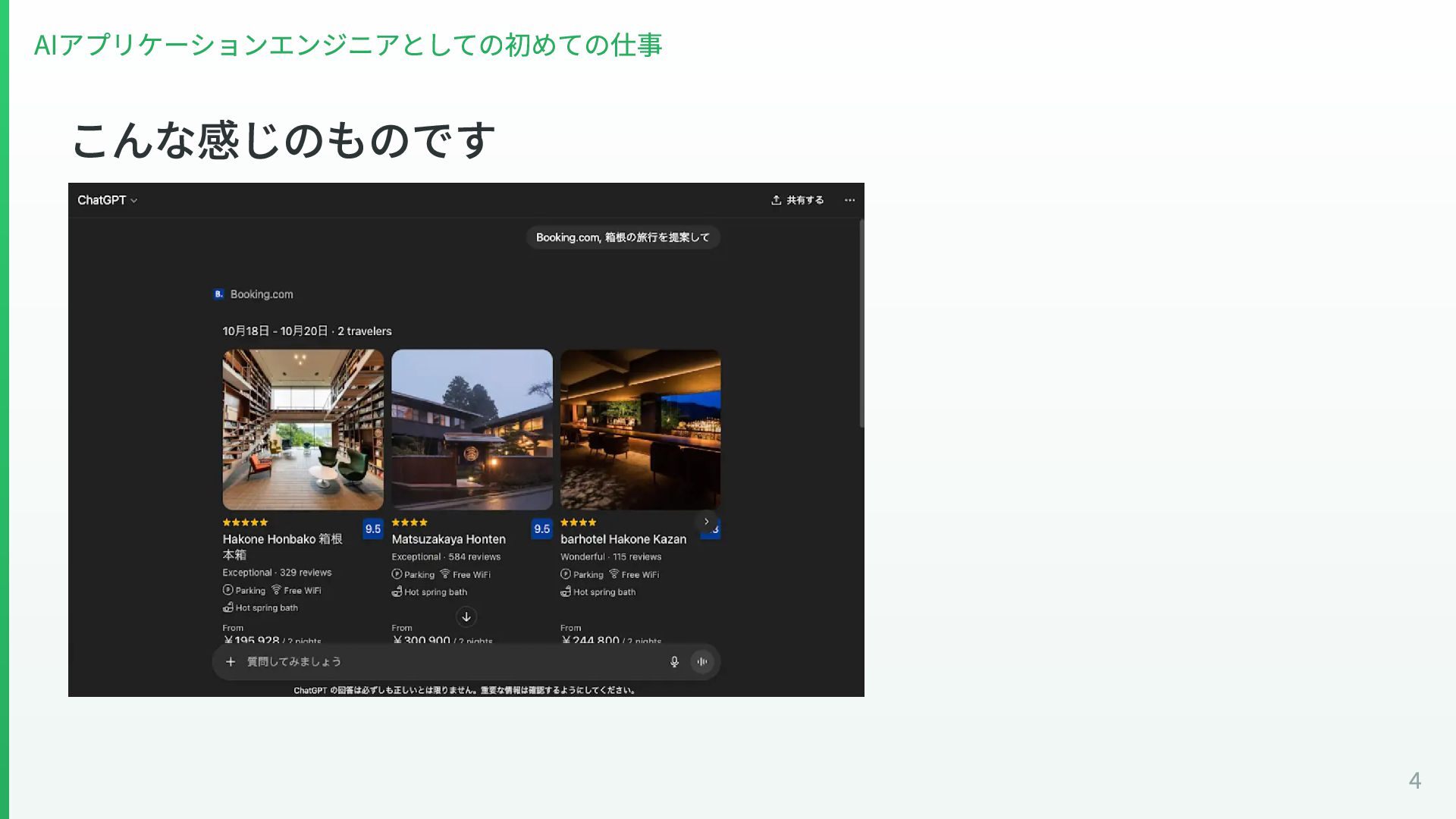Click the barhotel Hakone Kazan title
Image resolution: width=1456 pixels, height=819 pixels.
click(623, 539)
